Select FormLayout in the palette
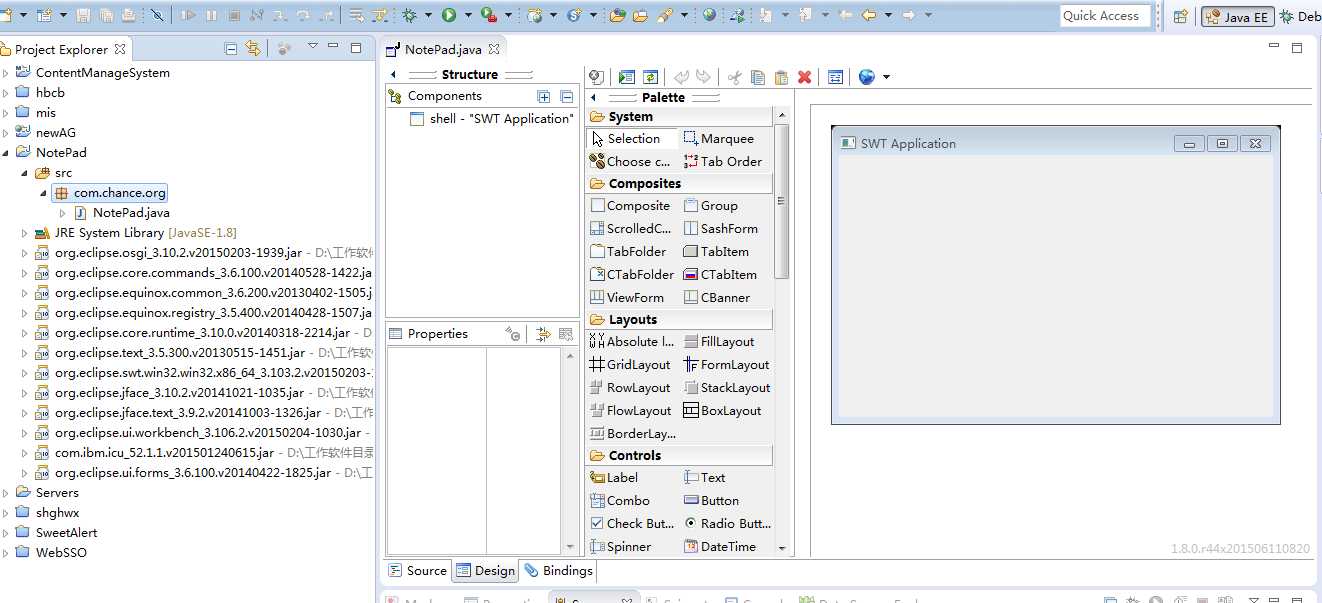Image resolution: width=1322 pixels, height=603 pixels. pos(726,364)
